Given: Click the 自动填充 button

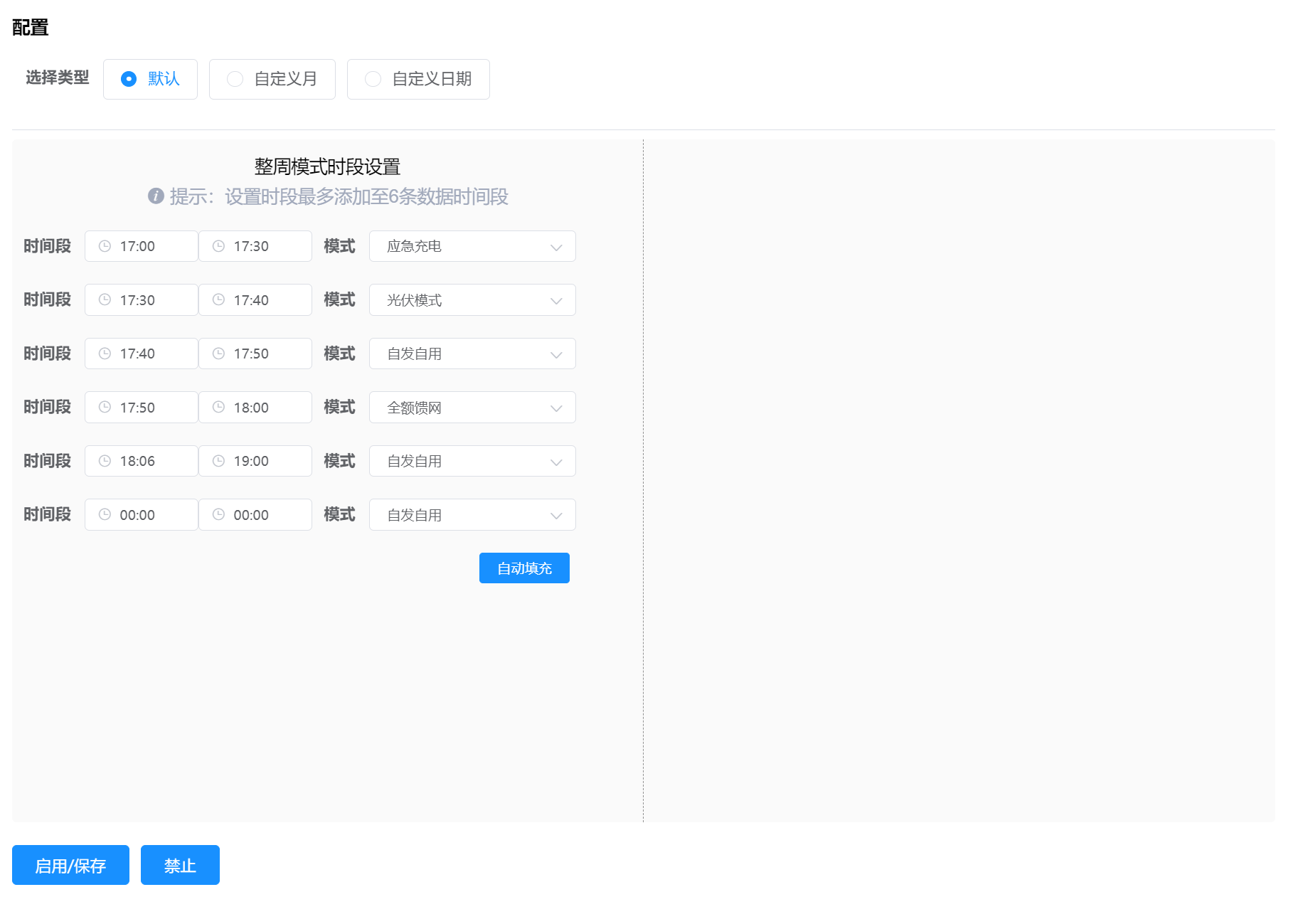Looking at the screenshot, I should (x=524, y=568).
